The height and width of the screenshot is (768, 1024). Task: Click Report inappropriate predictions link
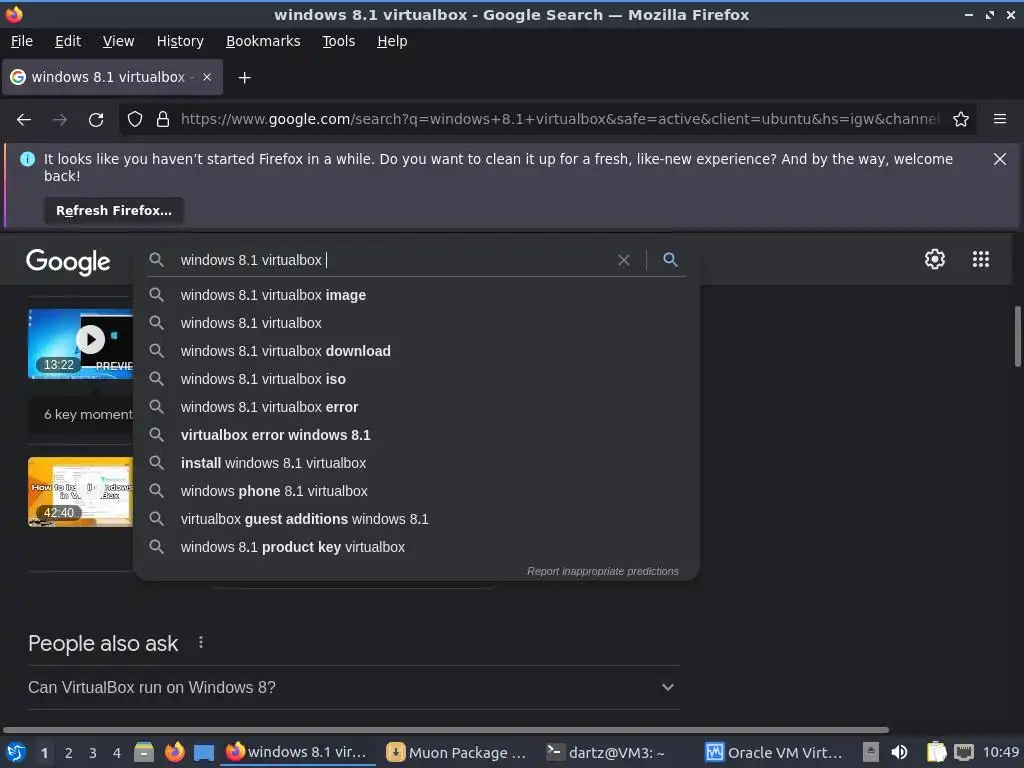(x=603, y=571)
